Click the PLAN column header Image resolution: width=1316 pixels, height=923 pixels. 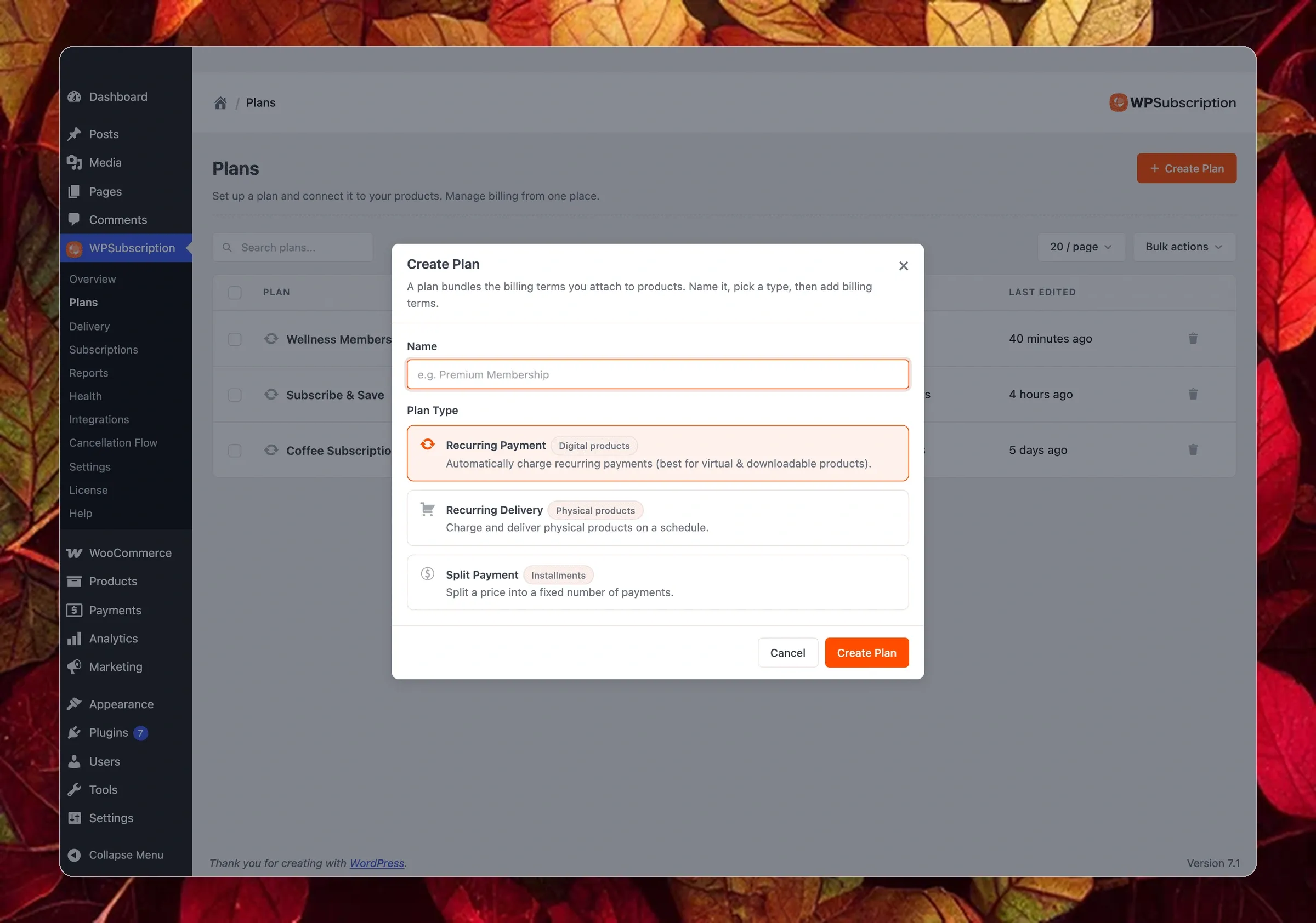point(276,292)
